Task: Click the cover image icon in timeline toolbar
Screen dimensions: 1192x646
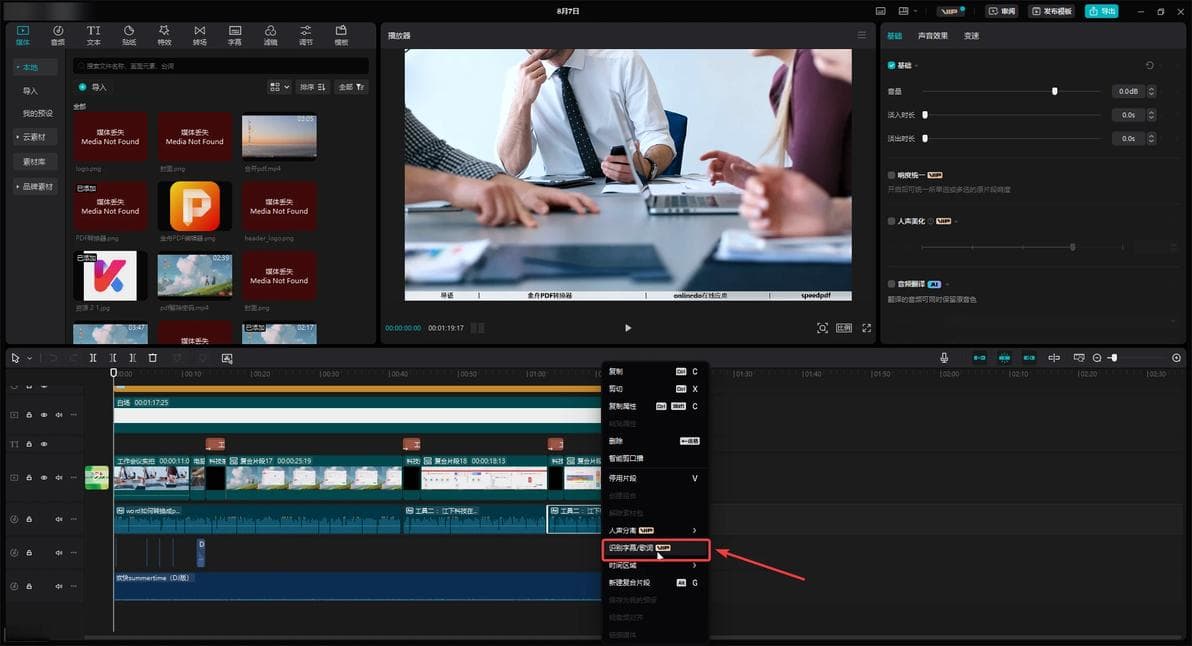Action: pos(227,358)
